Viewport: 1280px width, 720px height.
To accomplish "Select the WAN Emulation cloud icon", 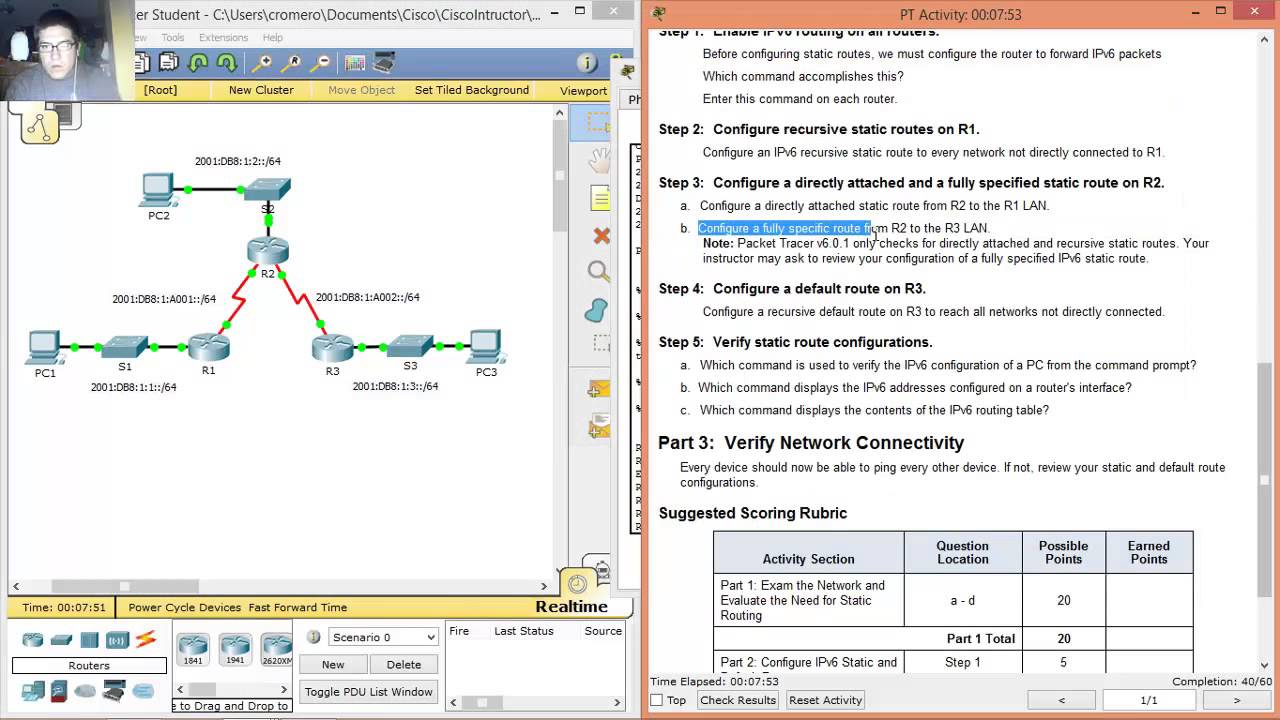I will pyautogui.click(x=85, y=690).
